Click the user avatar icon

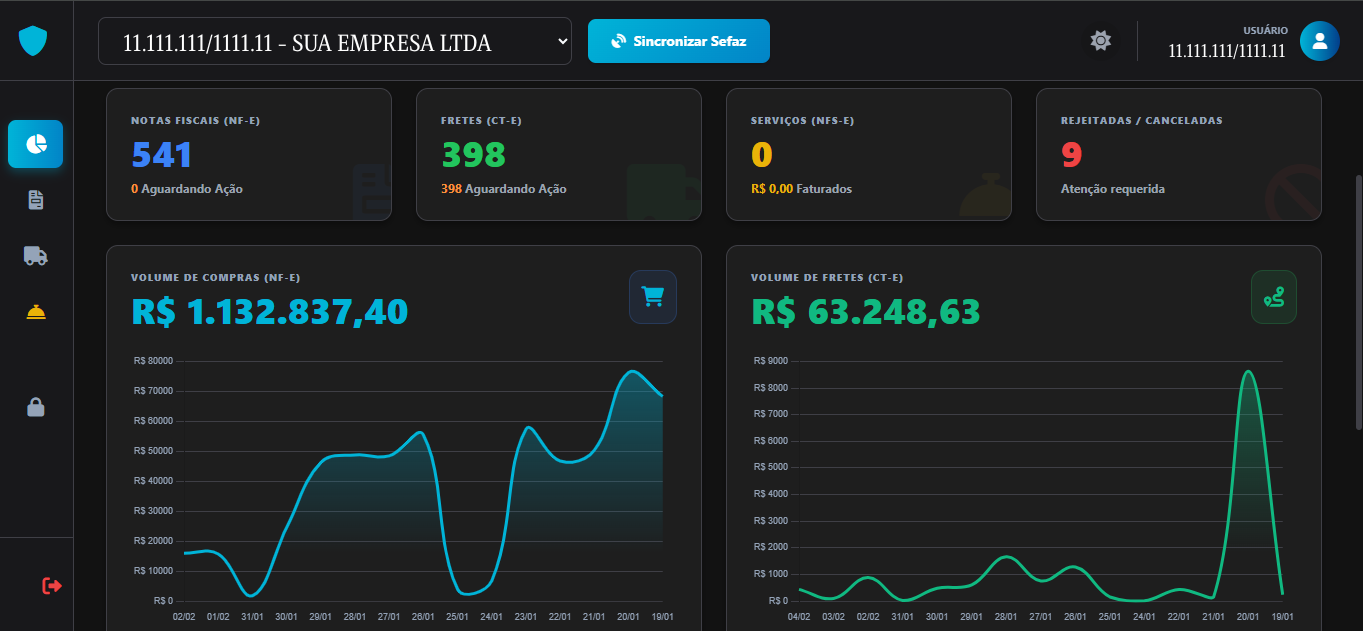(x=1319, y=41)
